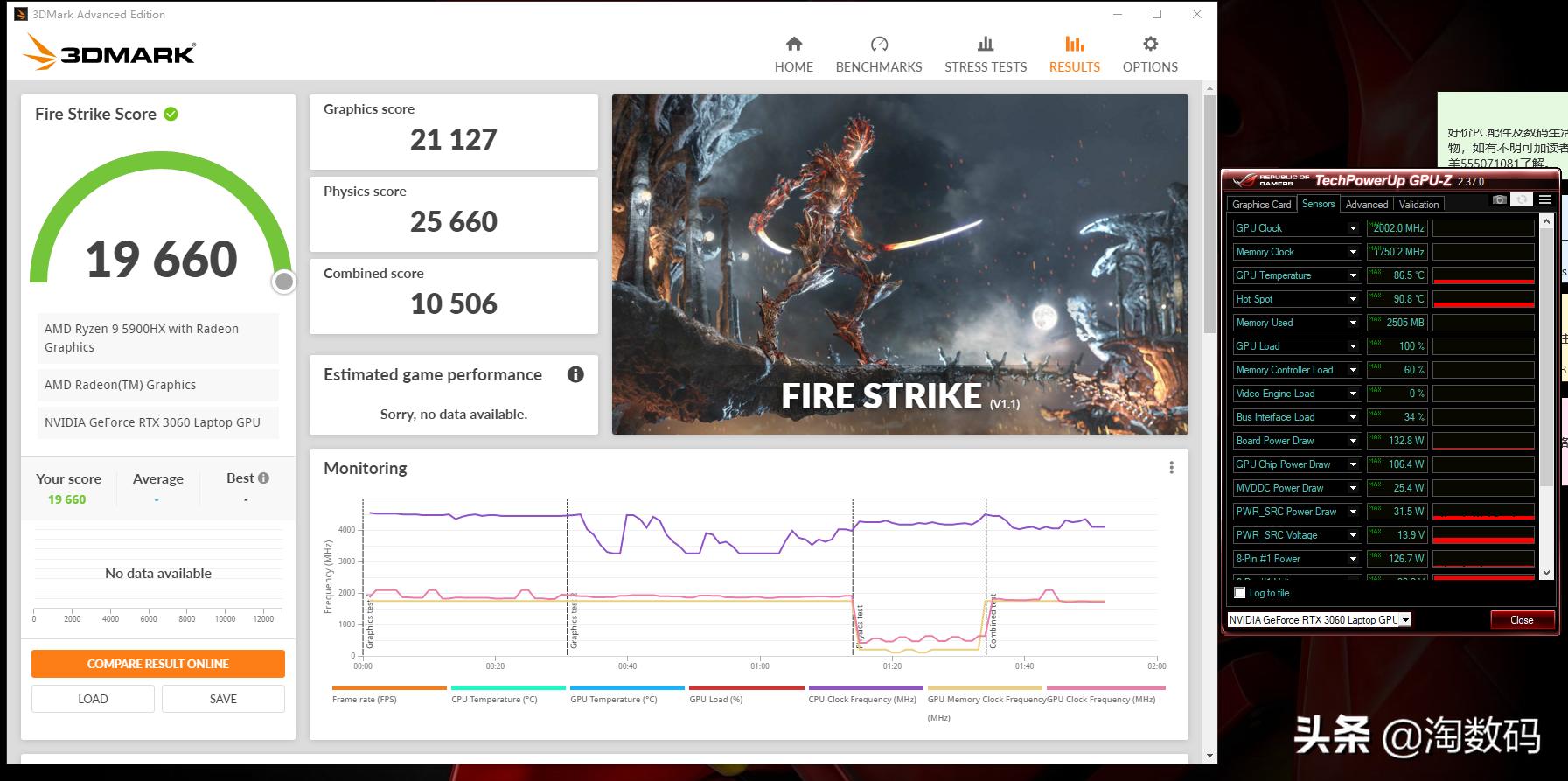Go to the HOME section in 3DMark
Screen dimensions: 1568x781
click(793, 55)
